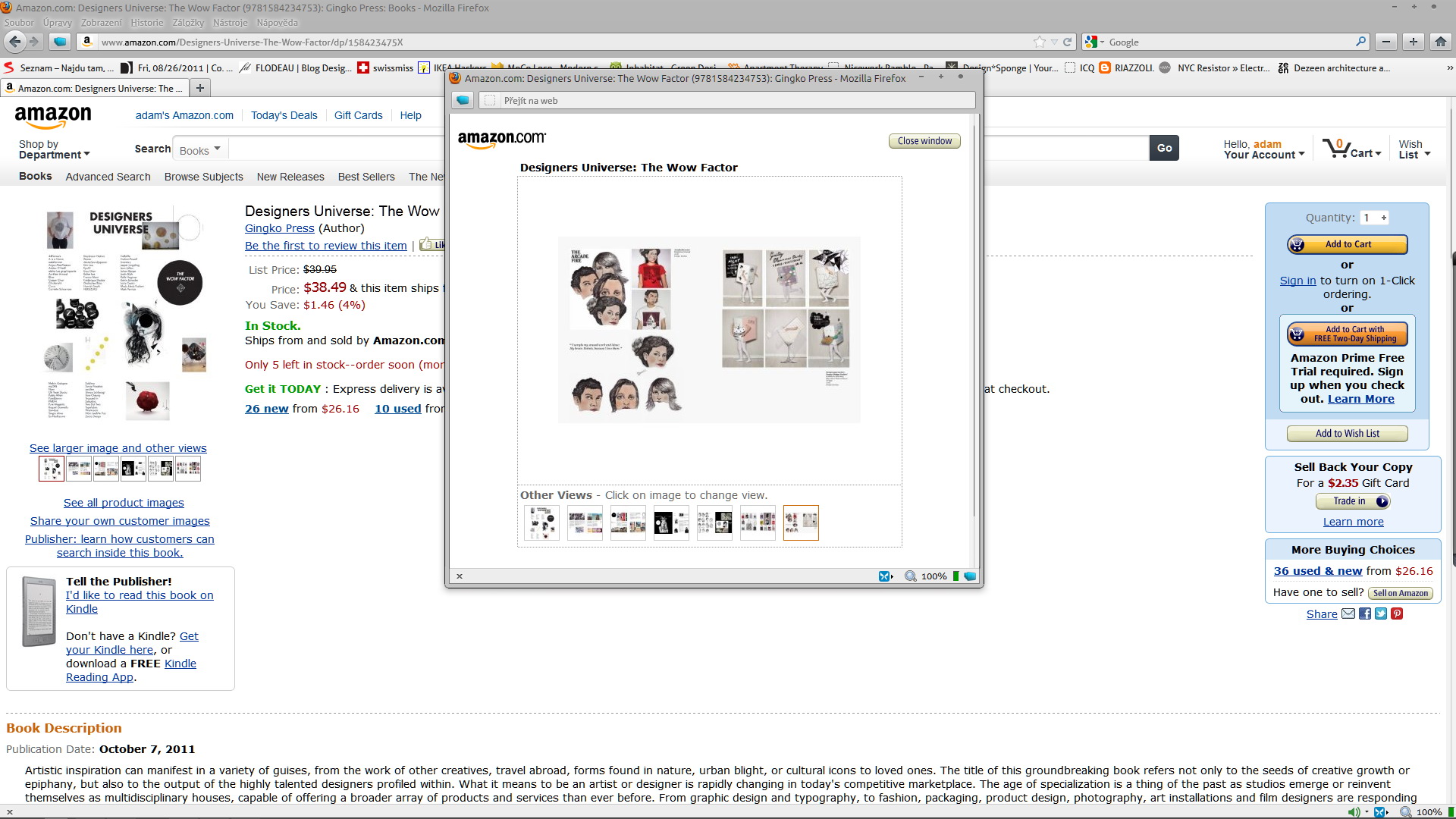The height and width of the screenshot is (819, 1456).
Task: Click the Google search input field
Action: [x=1228, y=42]
